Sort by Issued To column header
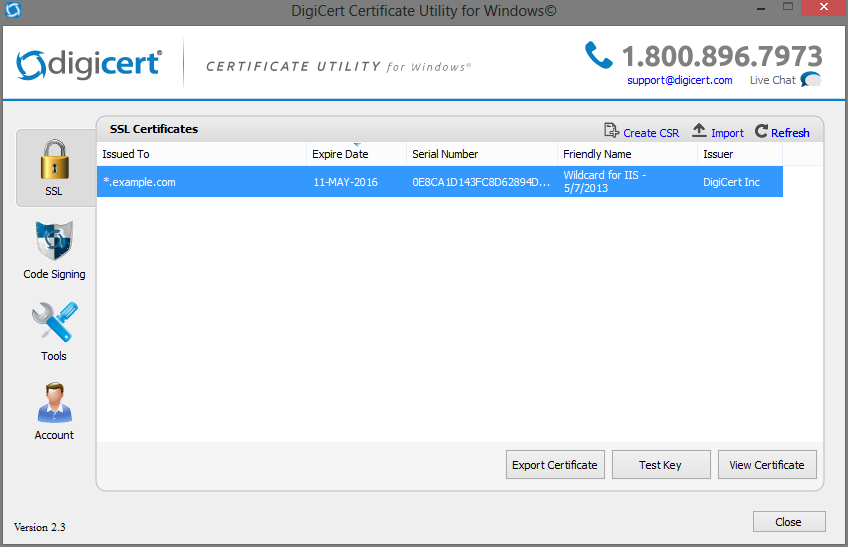848x547 pixels. click(x=202, y=154)
